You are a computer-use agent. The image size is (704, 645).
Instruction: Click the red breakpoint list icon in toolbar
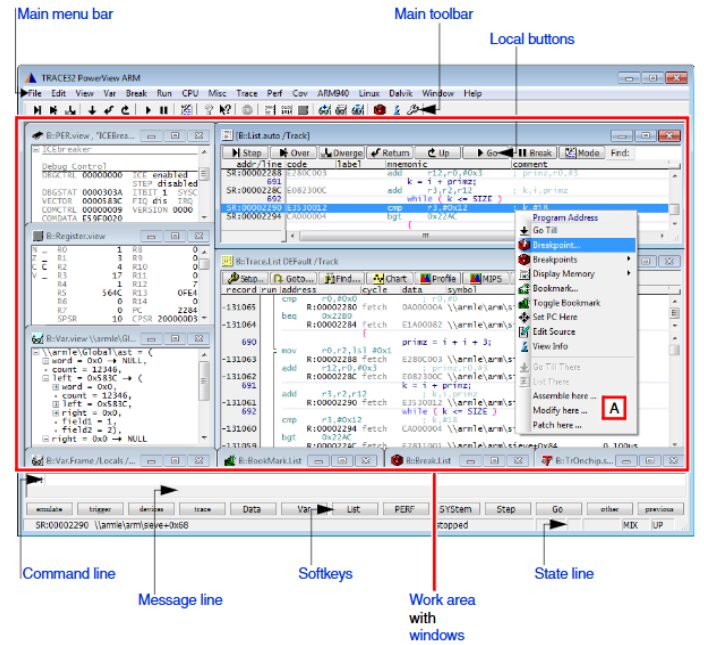(x=379, y=110)
